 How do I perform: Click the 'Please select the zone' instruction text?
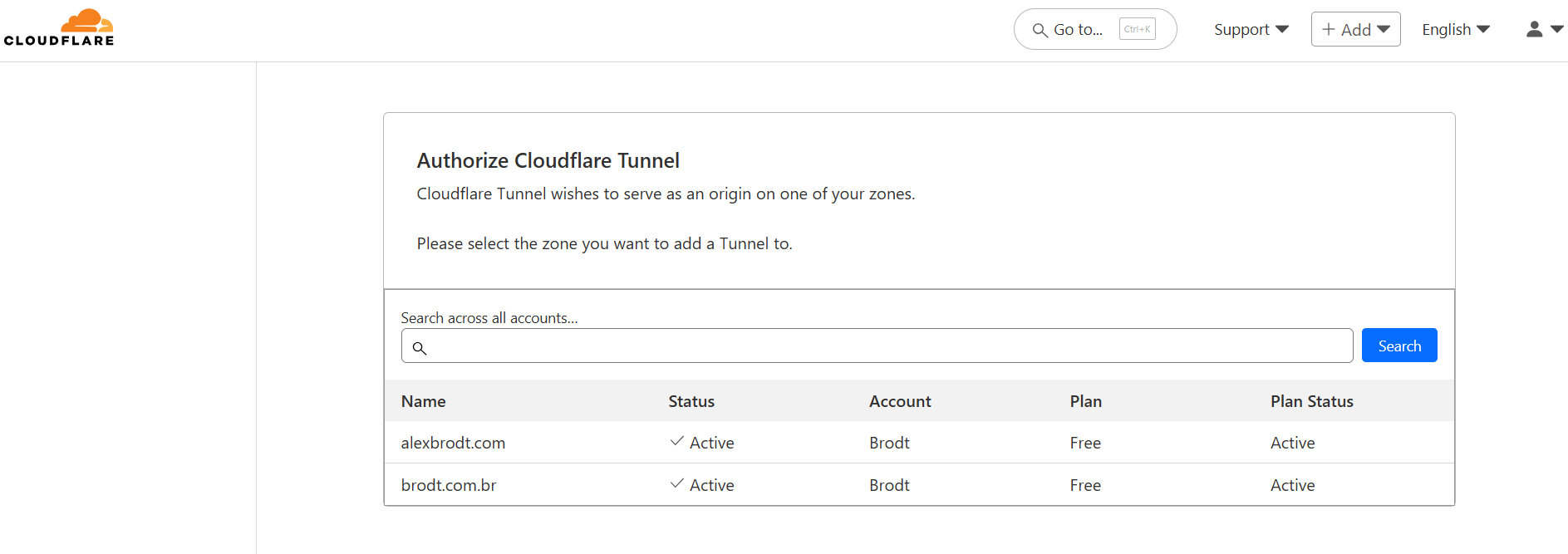click(605, 243)
